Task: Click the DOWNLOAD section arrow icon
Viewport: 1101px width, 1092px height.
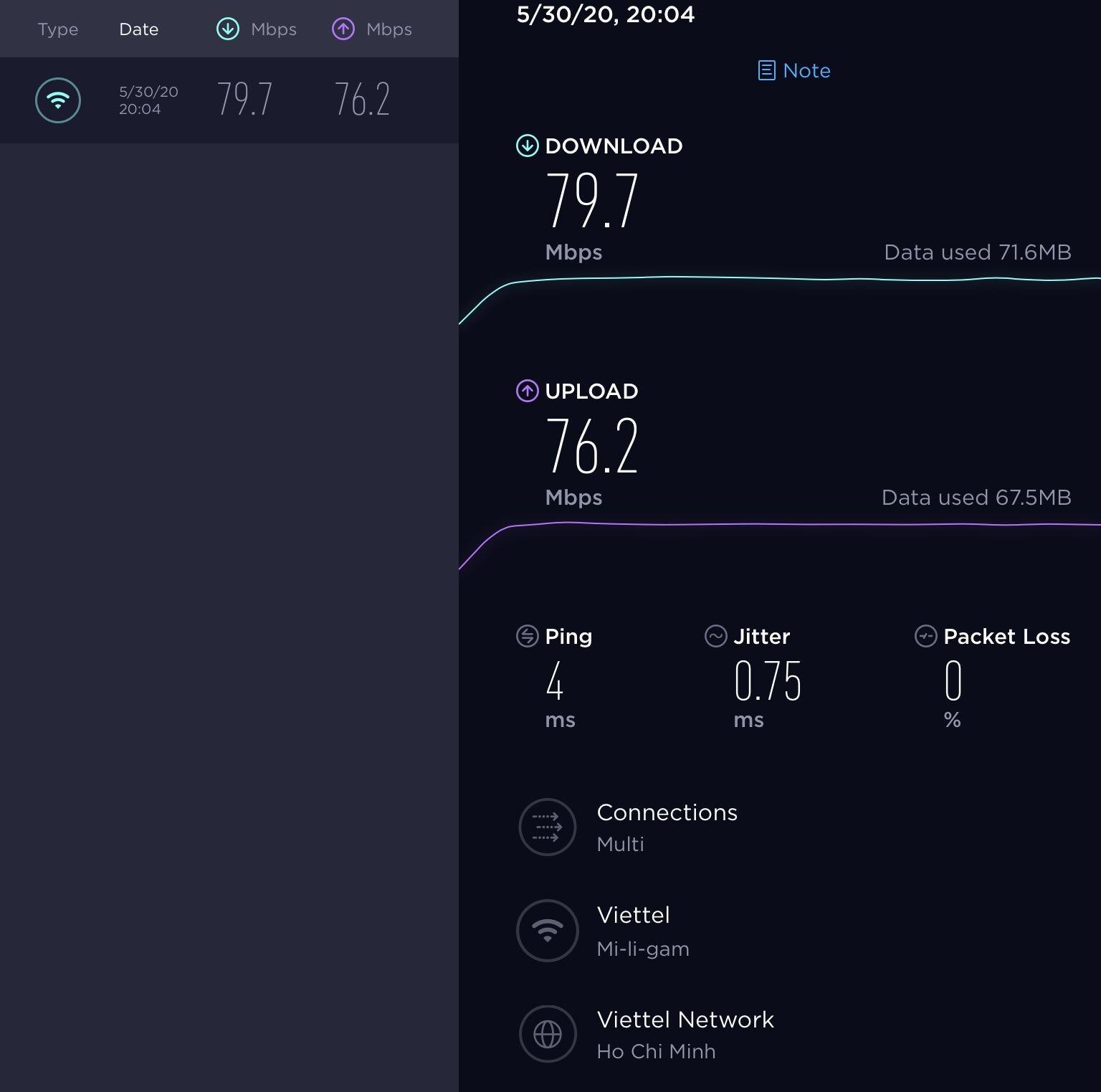Action: tap(528, 146)
